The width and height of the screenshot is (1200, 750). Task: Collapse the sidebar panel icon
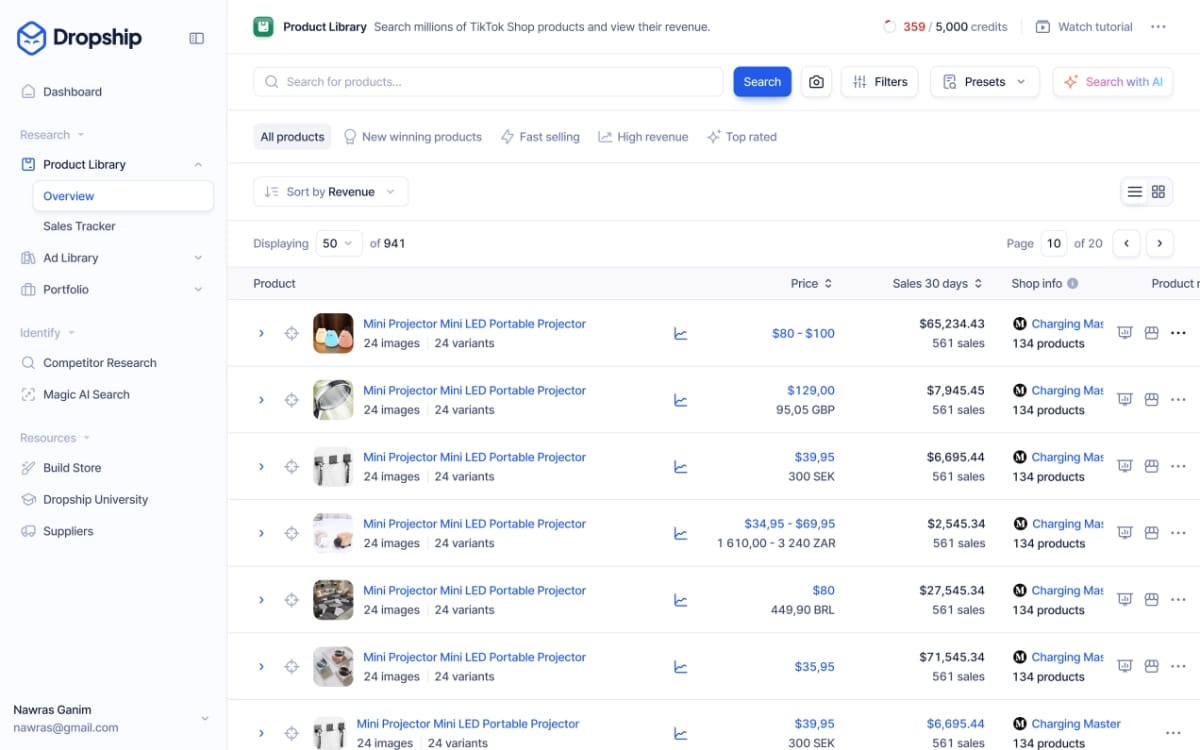coord(197,38)
